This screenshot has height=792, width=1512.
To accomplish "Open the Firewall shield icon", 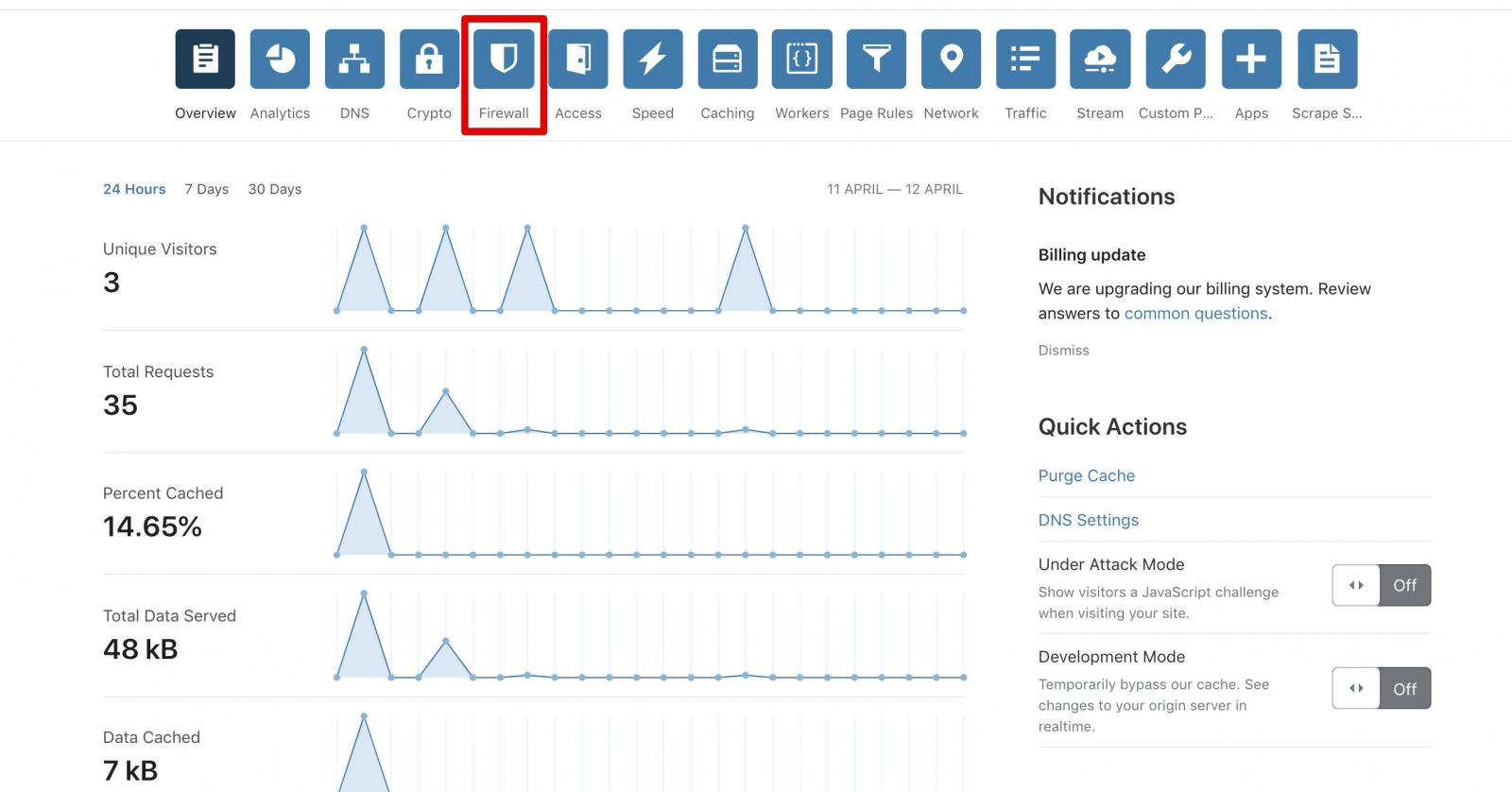I will 504,59.
